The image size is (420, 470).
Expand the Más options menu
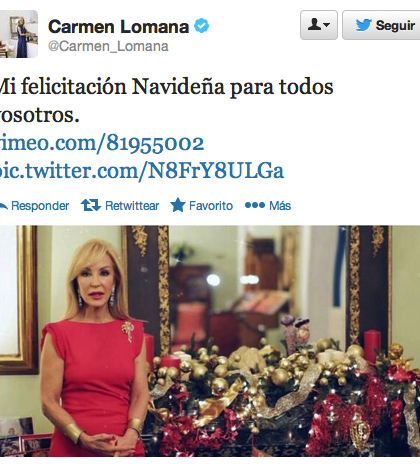point(280,206)
